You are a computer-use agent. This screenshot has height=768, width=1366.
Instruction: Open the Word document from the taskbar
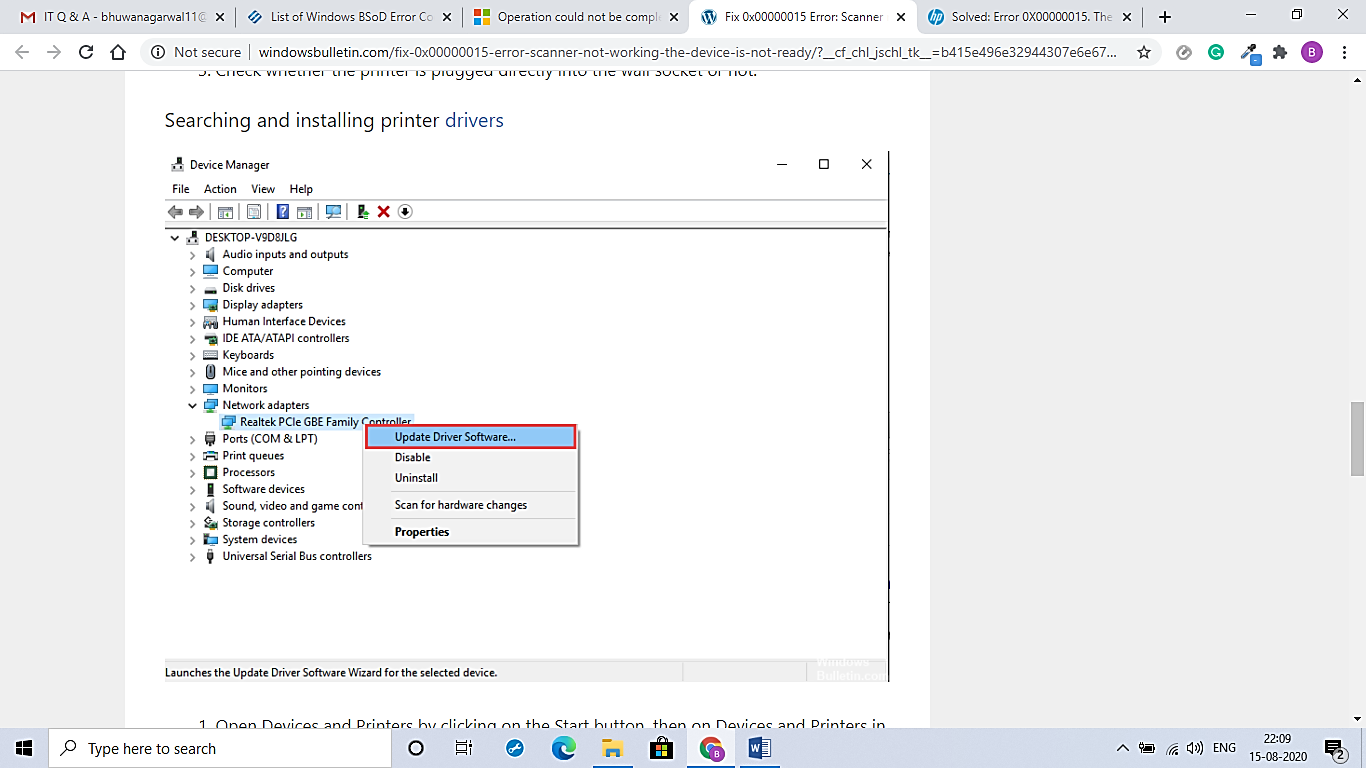(758, 747)
